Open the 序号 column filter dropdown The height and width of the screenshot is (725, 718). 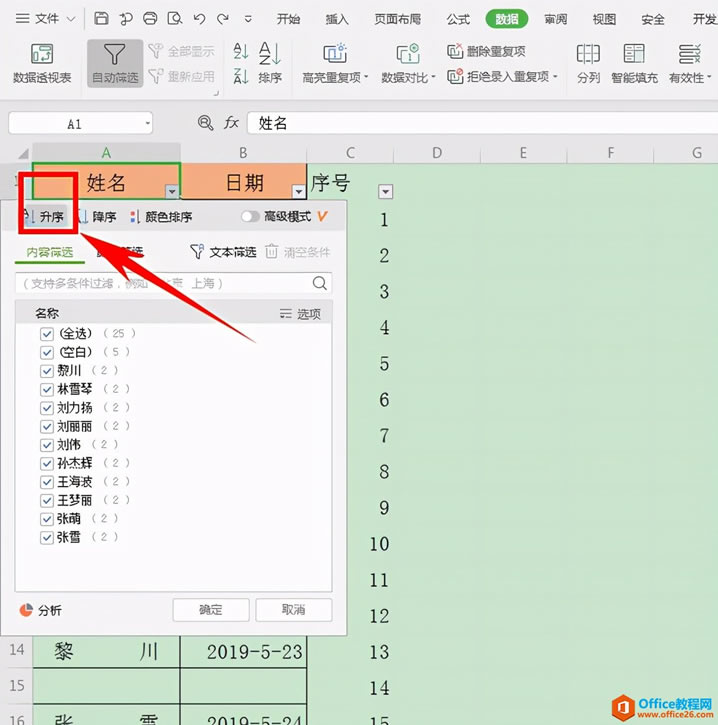(x=386, y=191)
